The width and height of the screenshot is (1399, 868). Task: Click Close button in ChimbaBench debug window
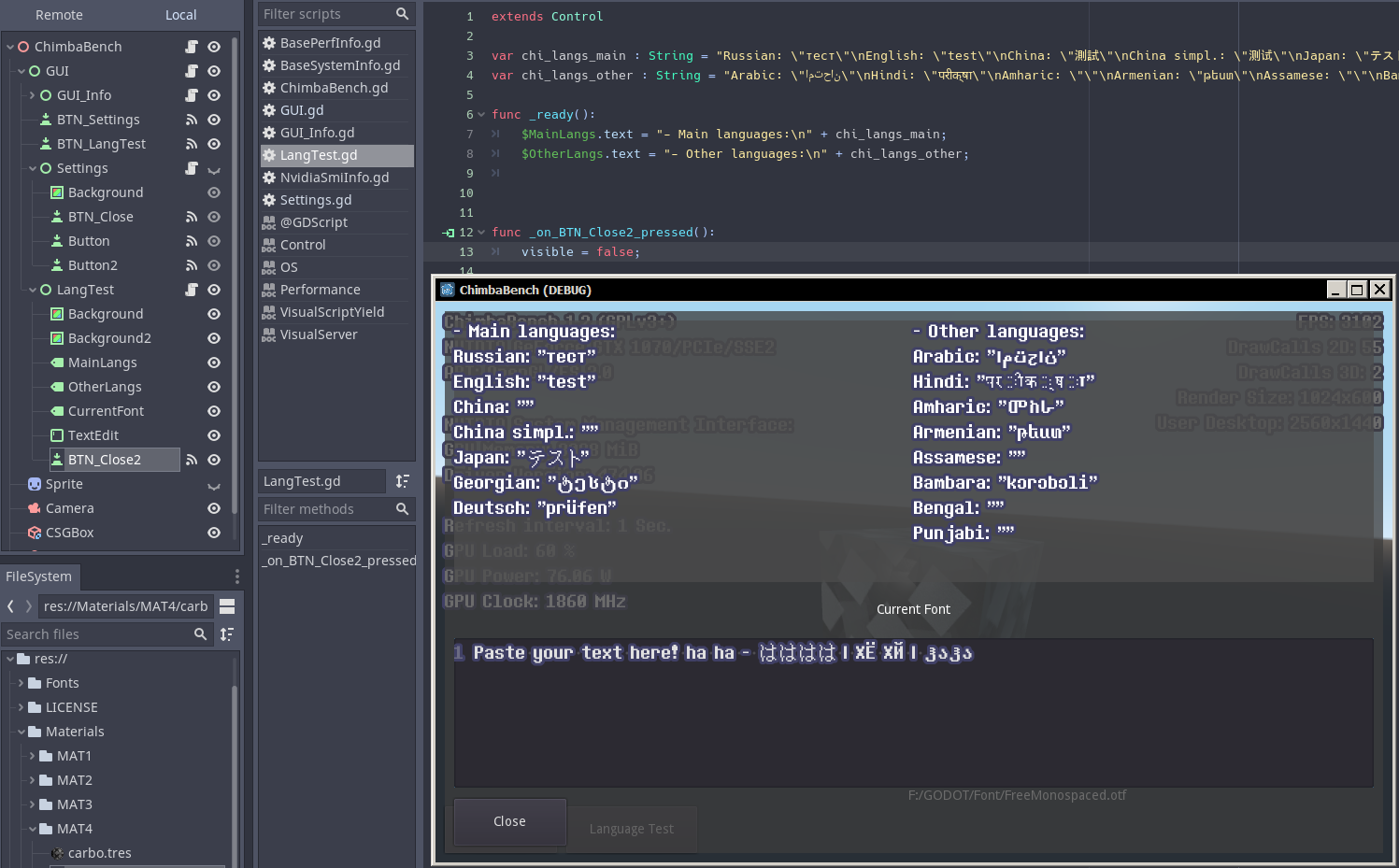pyautogui.click(x=510, y=821)
